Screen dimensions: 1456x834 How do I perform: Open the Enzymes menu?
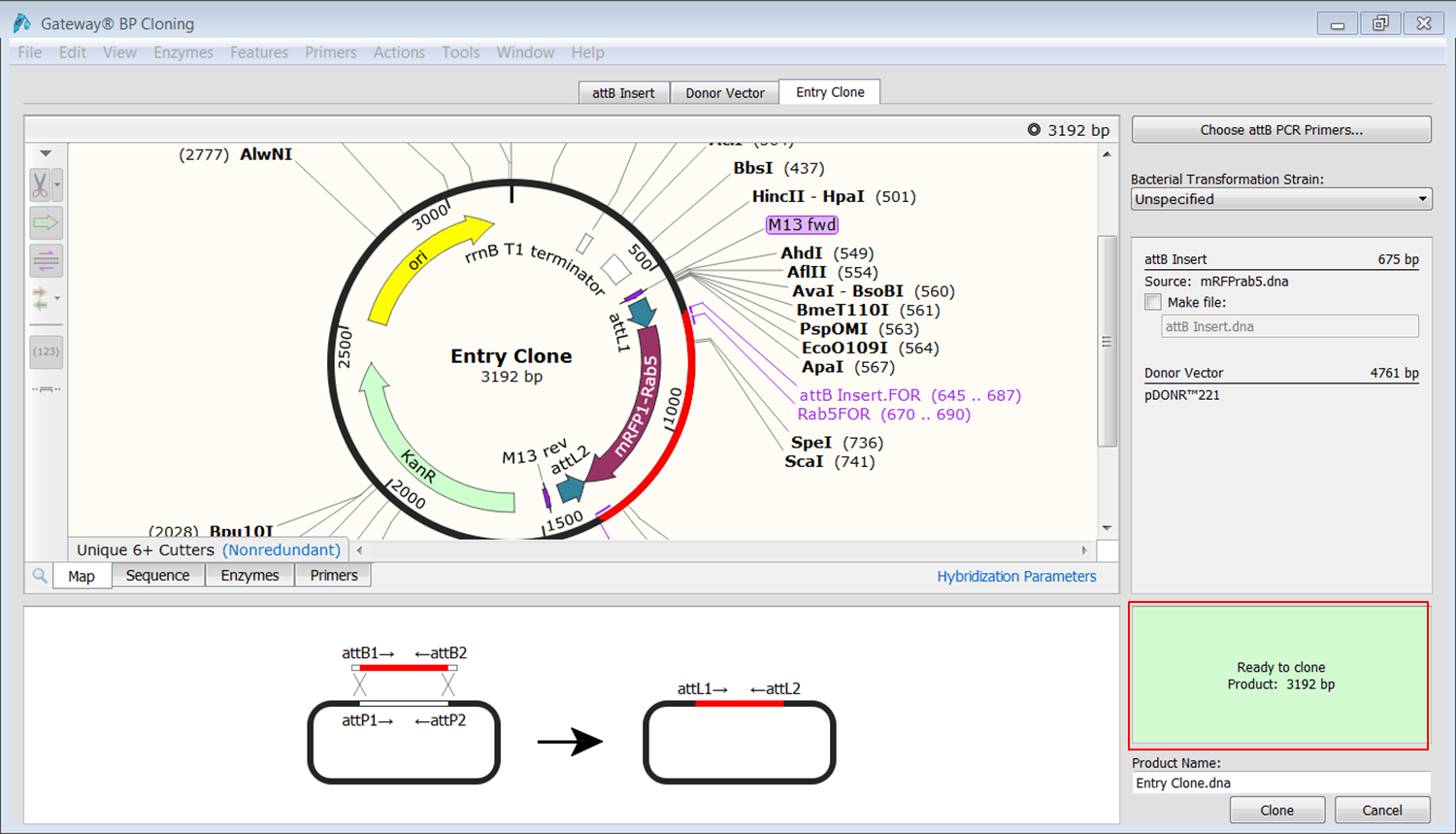coord(183,52)
